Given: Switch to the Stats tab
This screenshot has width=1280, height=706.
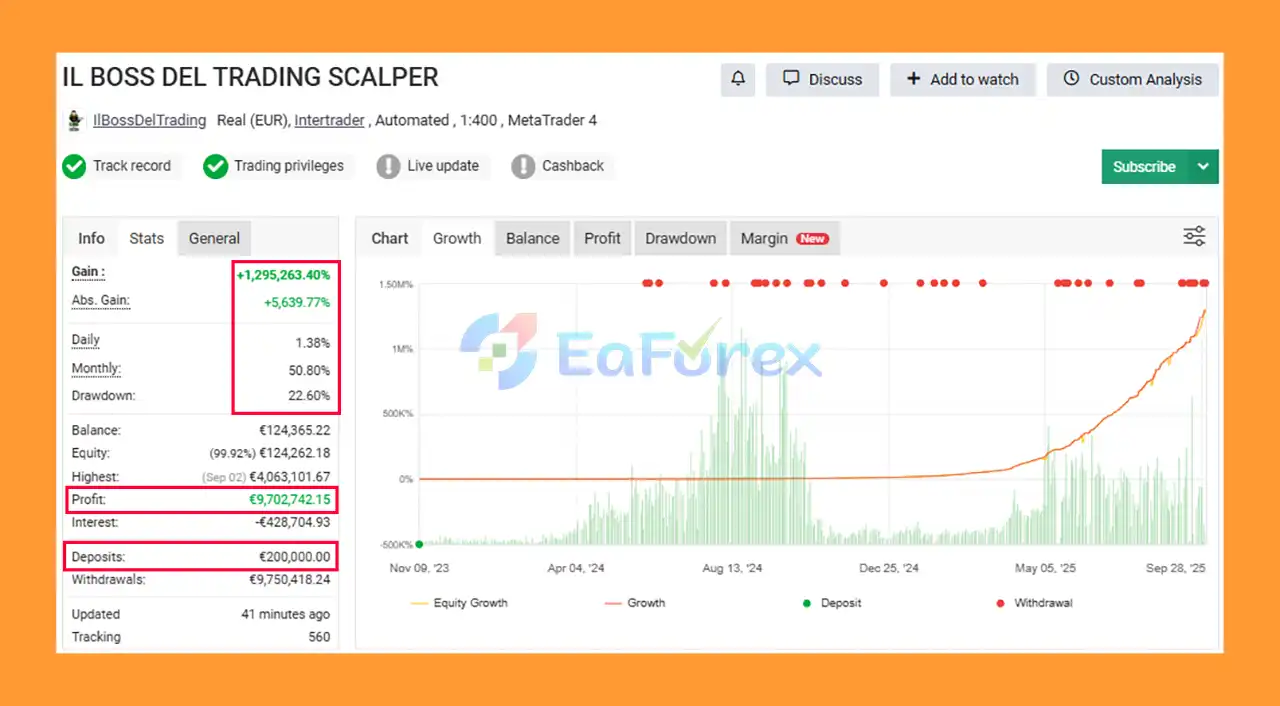Looking at the screenshot, I should (x=146, y=238).
